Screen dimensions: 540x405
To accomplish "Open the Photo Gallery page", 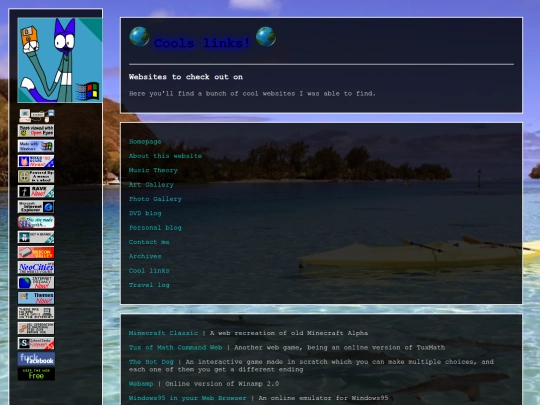I will (x=155, y=199).
